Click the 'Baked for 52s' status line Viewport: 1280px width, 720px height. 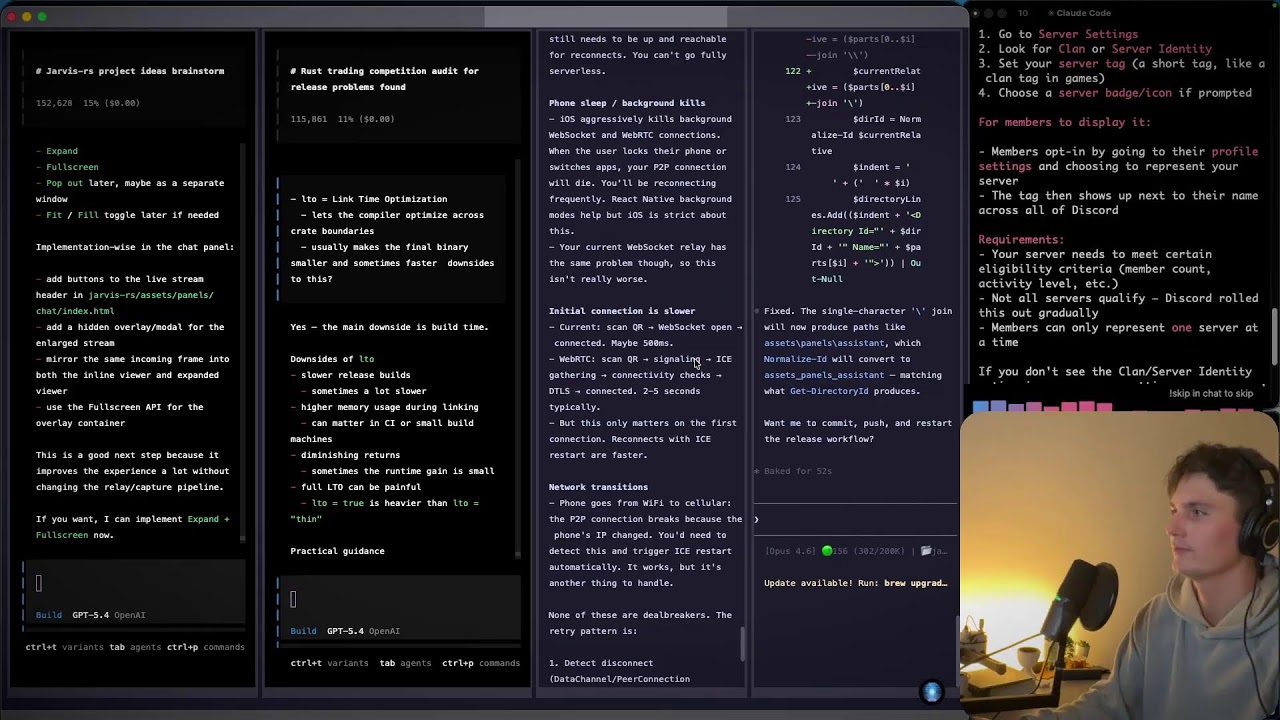click(797, 471)
